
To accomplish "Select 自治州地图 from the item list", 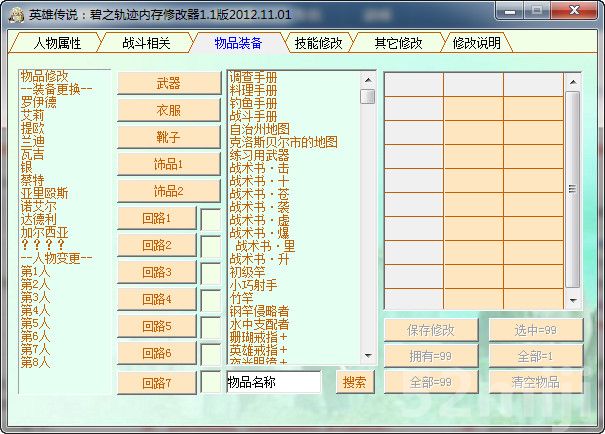I will tap(259, 129).
